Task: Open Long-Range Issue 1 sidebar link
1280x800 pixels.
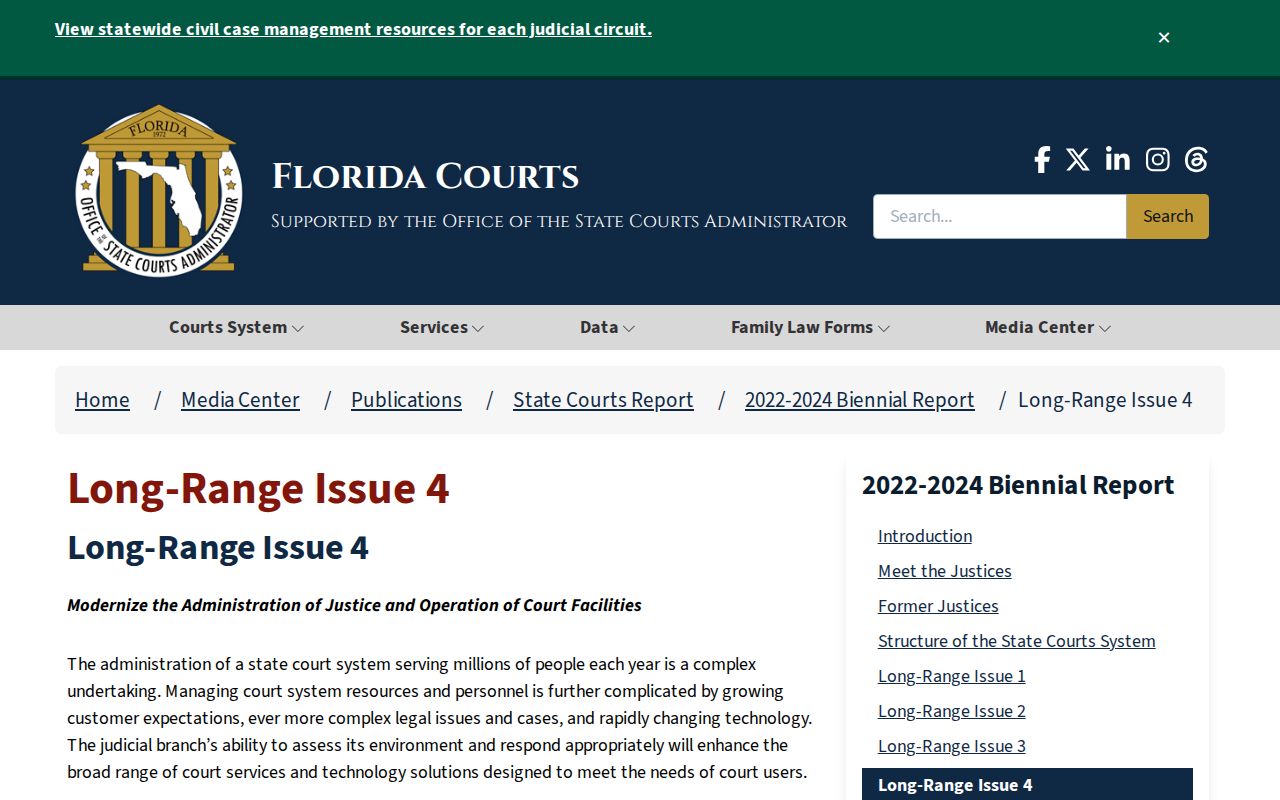Action: 952,676
